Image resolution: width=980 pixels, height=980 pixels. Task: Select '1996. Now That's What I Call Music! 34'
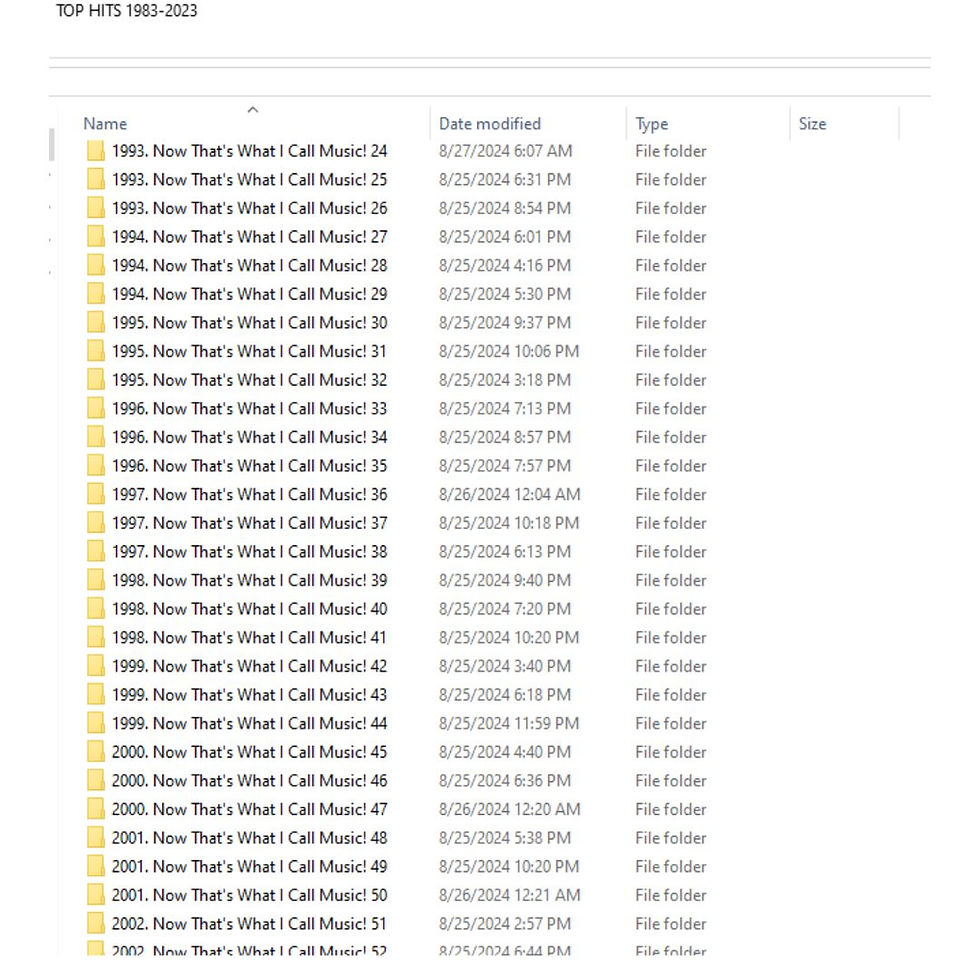(x=249, y=438)
